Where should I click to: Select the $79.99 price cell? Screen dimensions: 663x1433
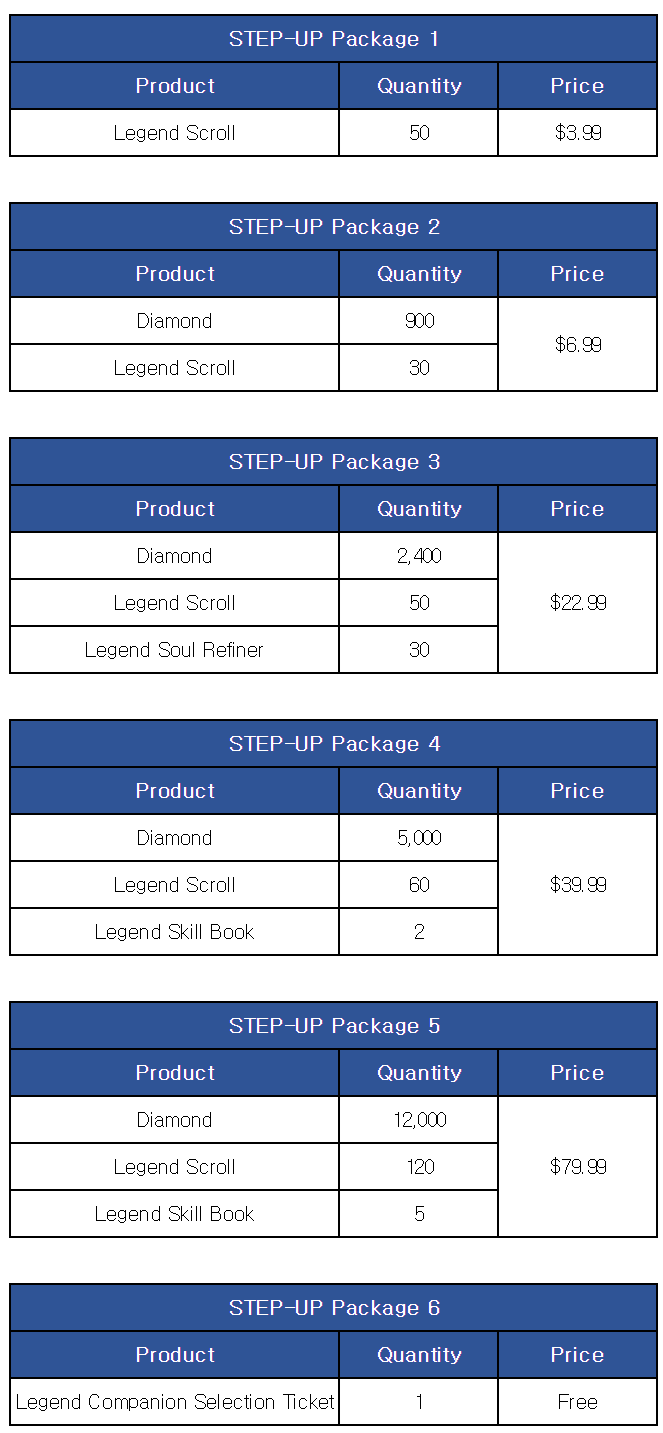pyautogui.click(x=578, y=1167)
